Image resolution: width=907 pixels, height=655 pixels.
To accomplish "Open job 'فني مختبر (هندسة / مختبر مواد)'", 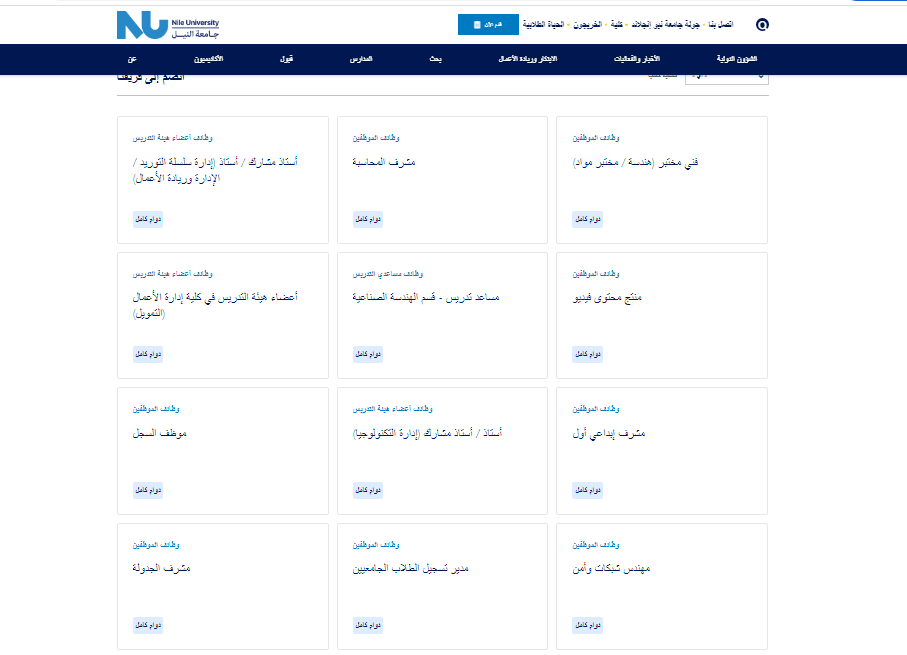I will click(635, 162).
